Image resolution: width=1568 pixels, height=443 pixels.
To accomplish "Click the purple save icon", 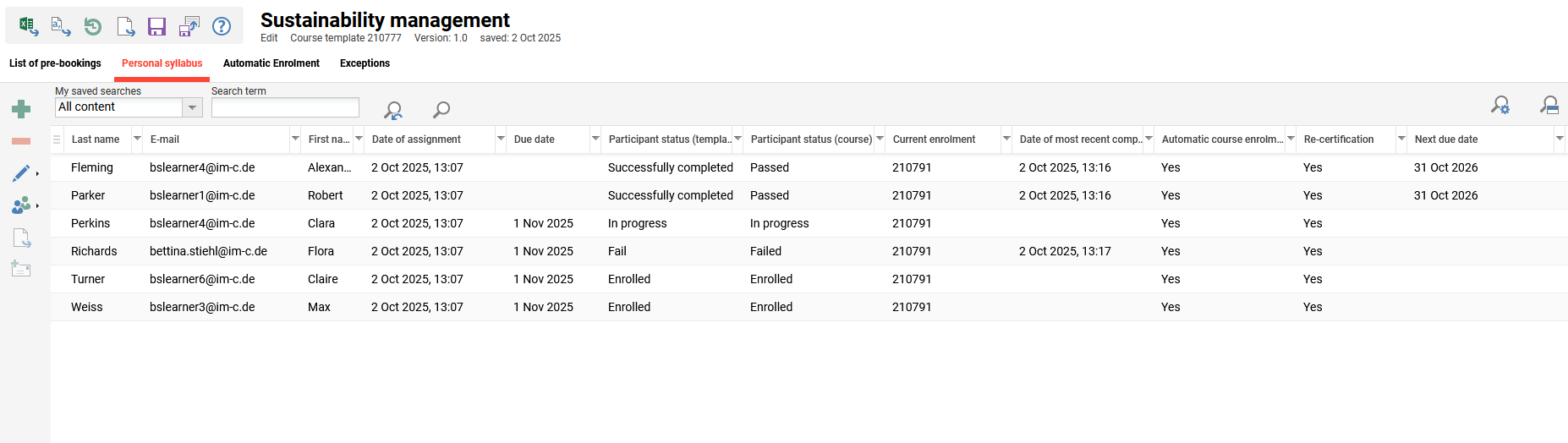I will click(156, 26).
